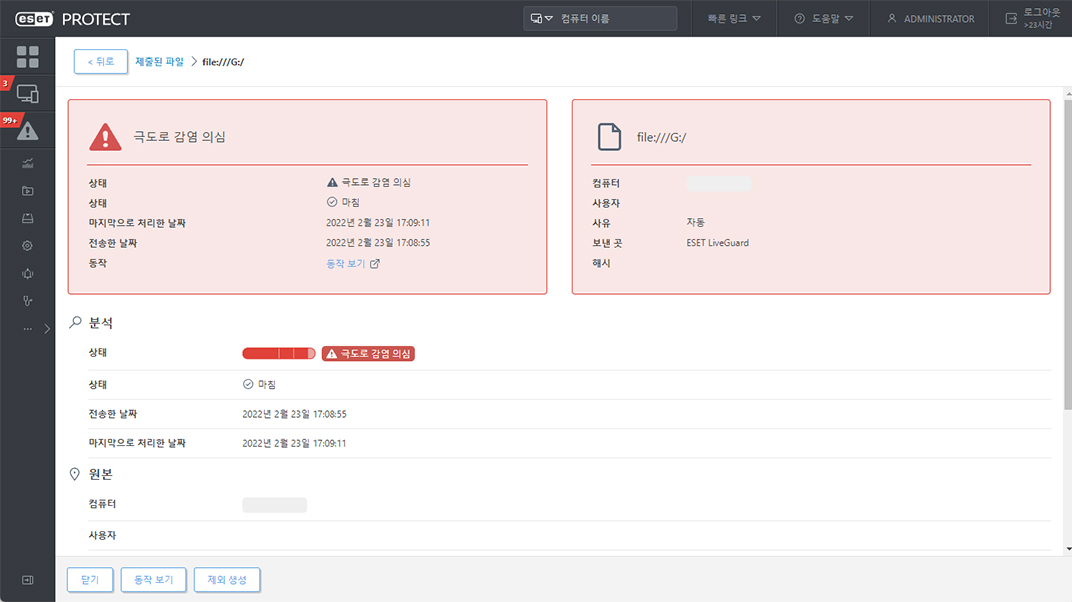Expand the sidebar More (...) menu
1072x602 pixels.
28,328
